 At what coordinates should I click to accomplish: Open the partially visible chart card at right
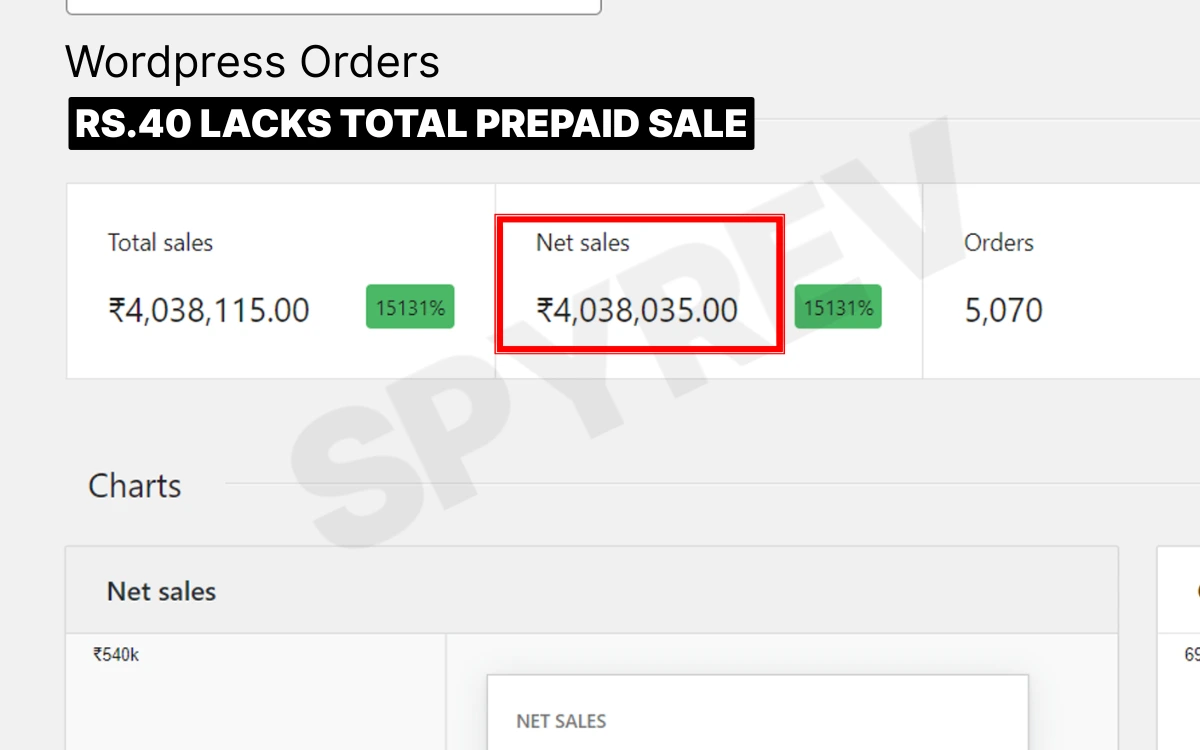pos(1178,590)
